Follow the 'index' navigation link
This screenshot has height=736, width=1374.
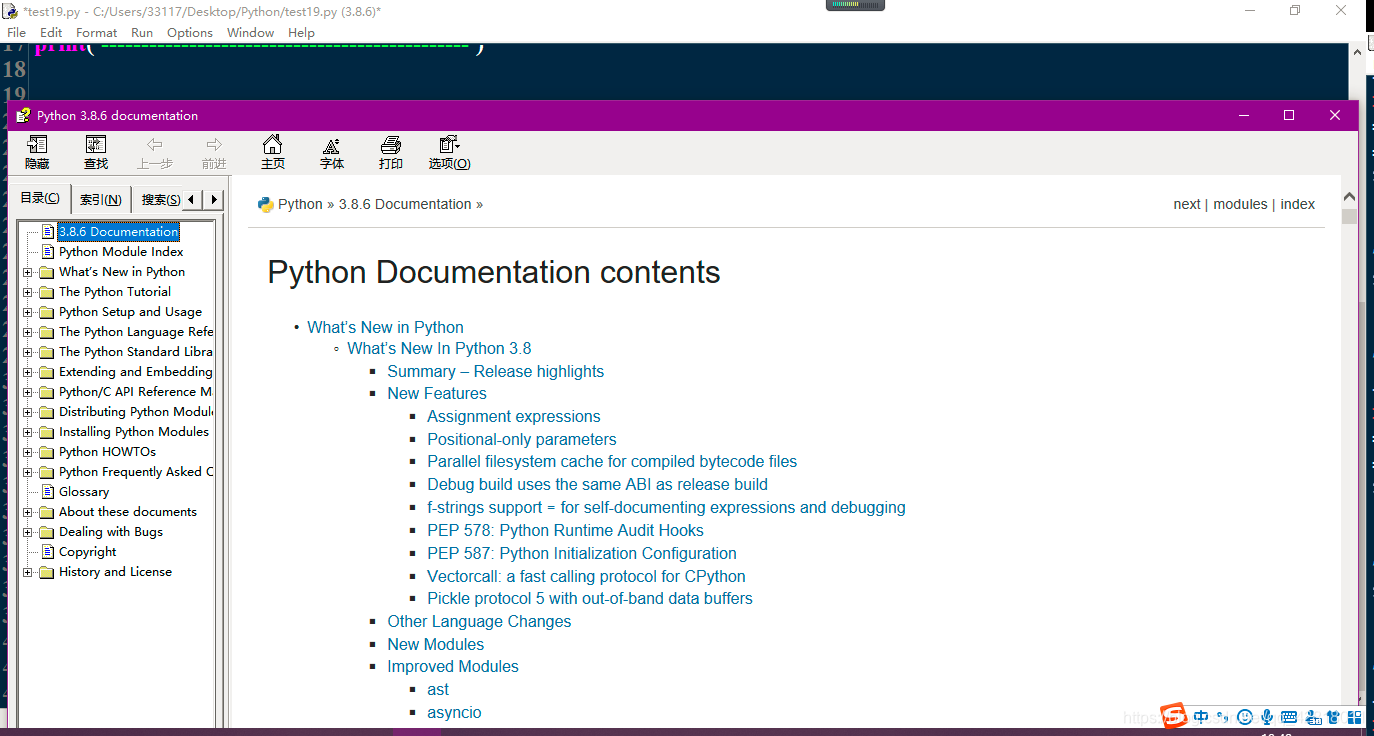pyautogui.click(x=1298, y=204)
